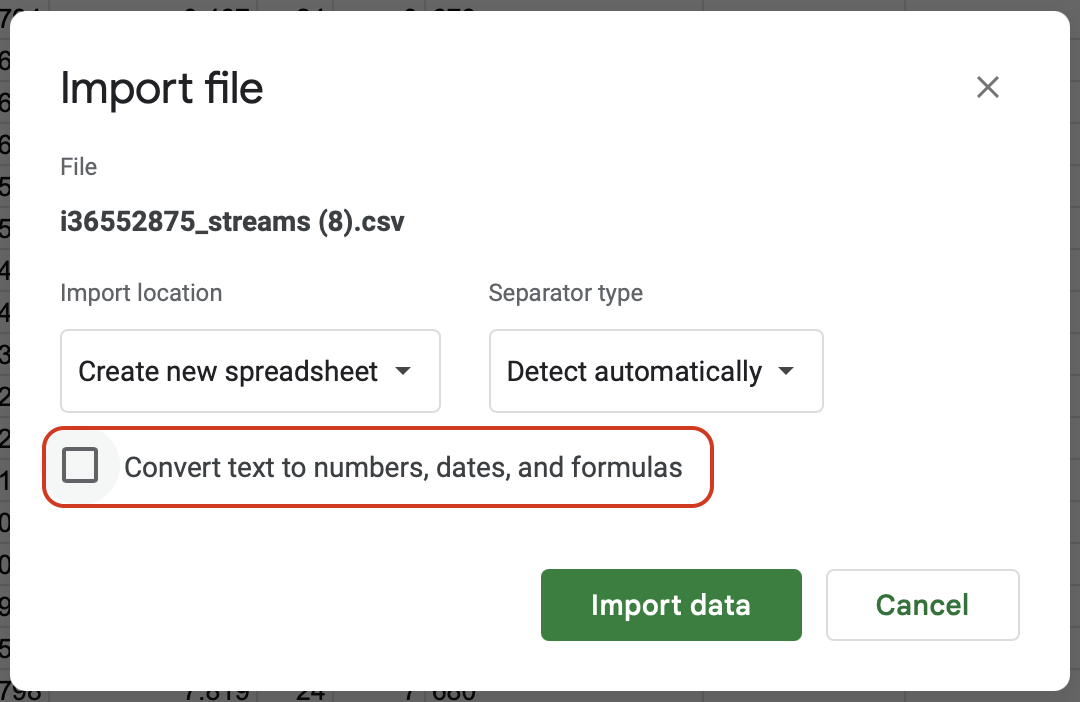Click the 'Convert text to numbers, dates, and formulas' label
The height and width of the screenshot is (702, 1080).
pyautogui.click(x=403, y=467)
